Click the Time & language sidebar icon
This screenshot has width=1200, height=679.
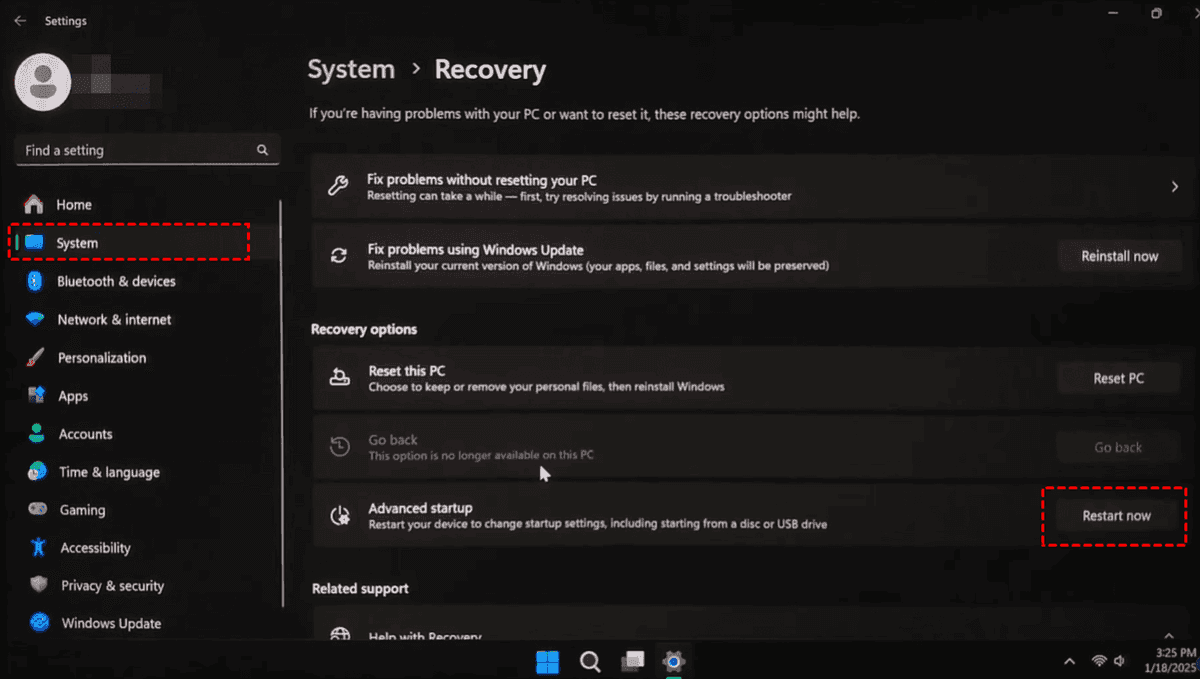tap(39, 471)
